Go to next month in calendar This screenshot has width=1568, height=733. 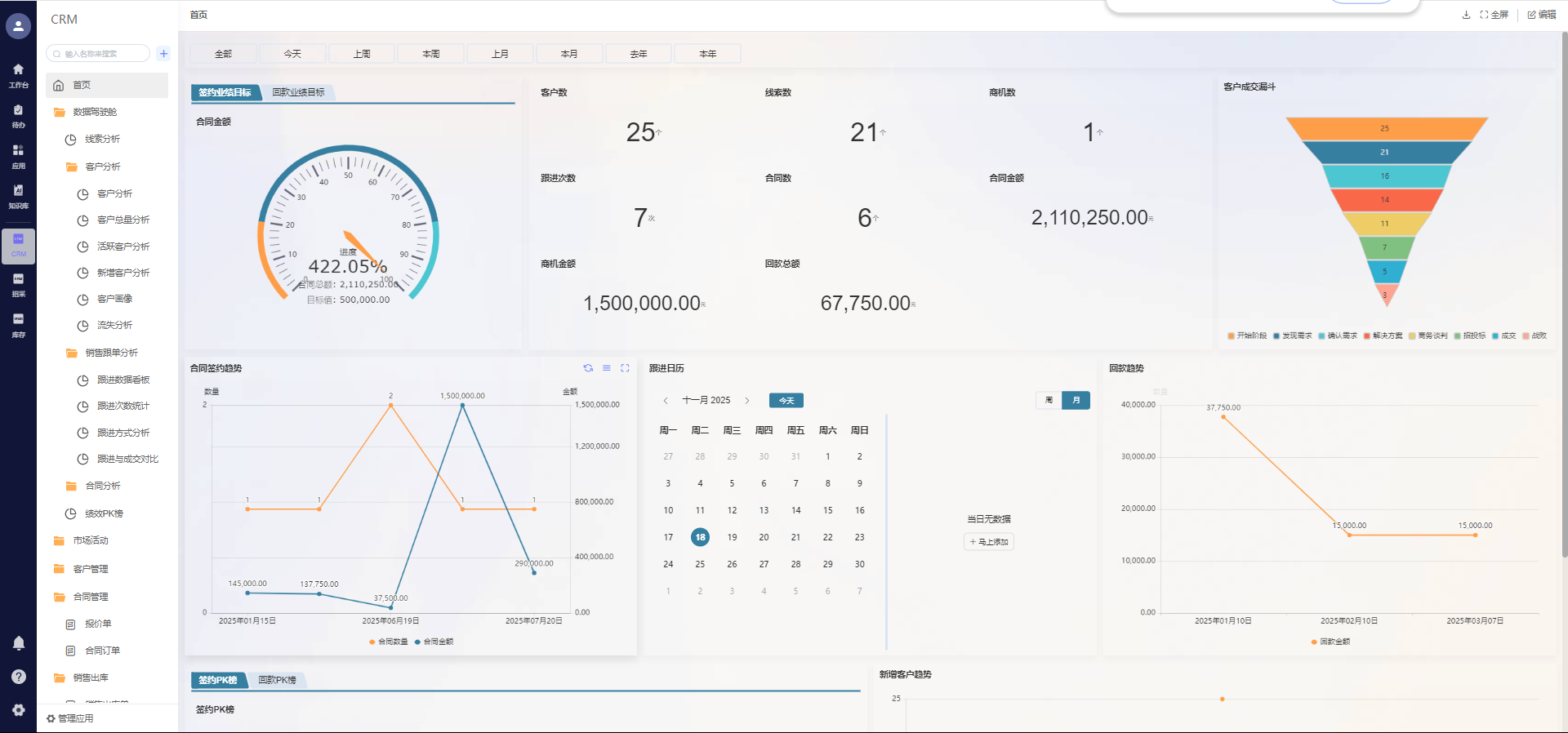747,401
